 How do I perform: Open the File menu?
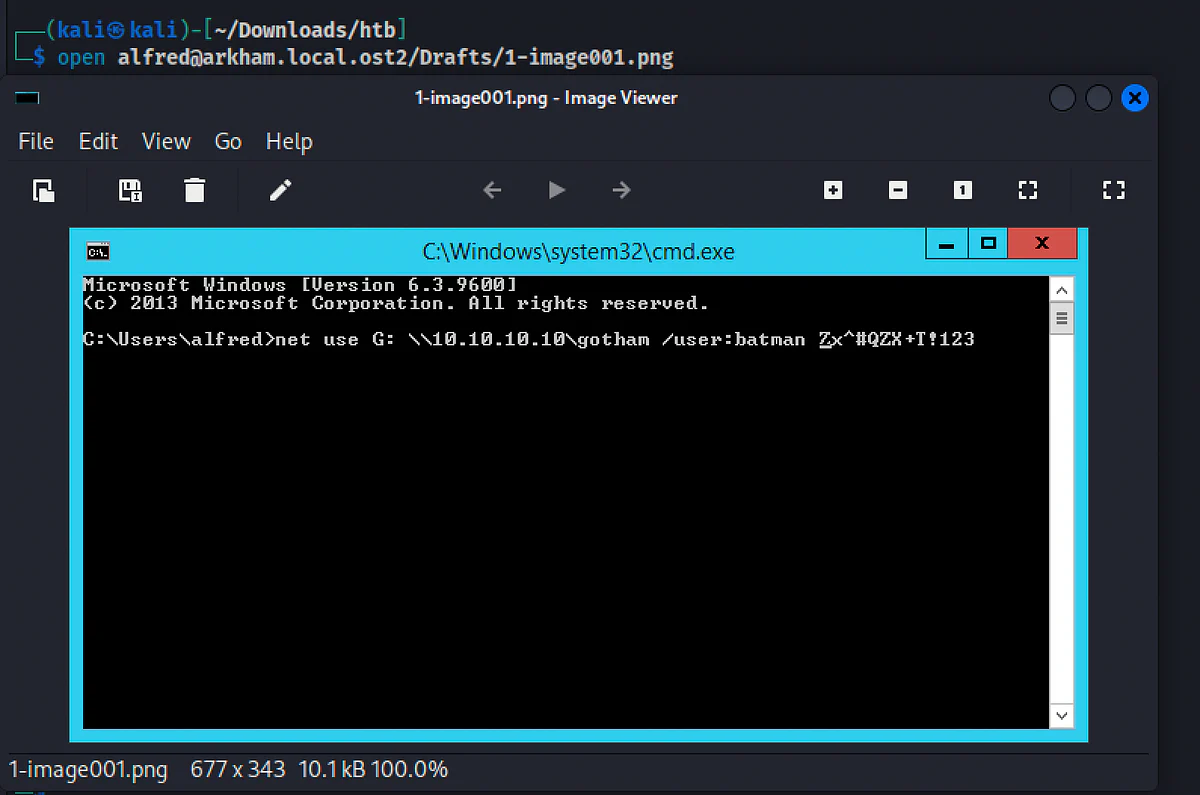(36, 142)
